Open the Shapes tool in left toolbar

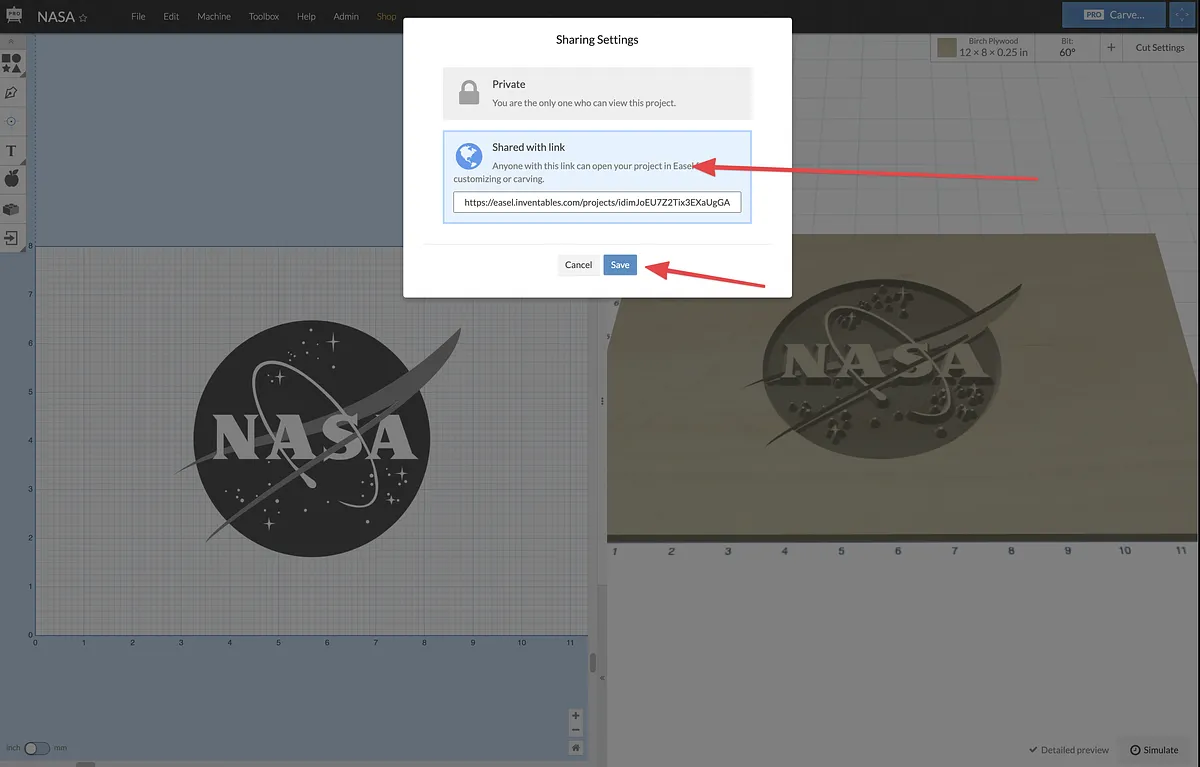pyautogui.click(x=11, y=64)
